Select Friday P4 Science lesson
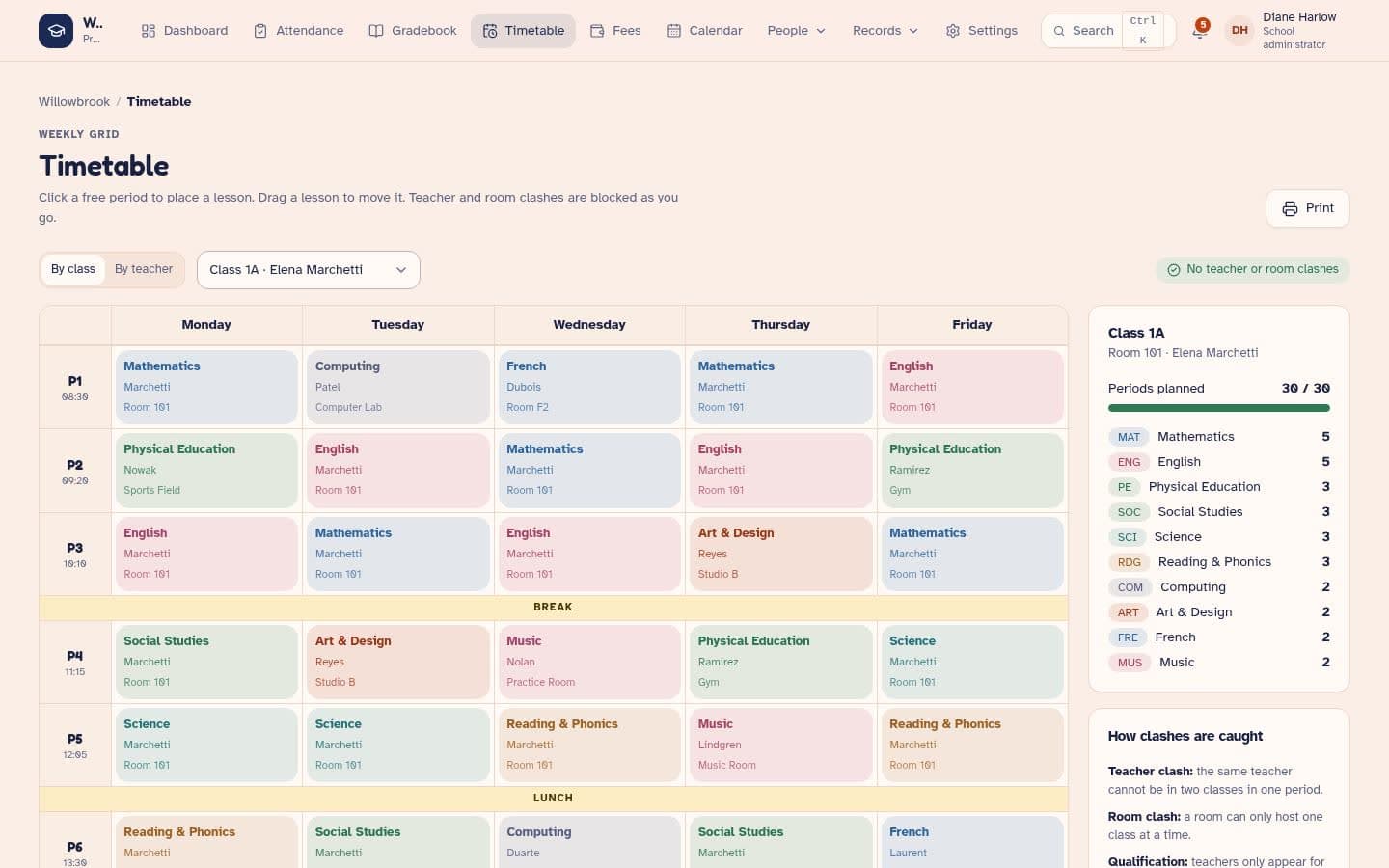This screenshot has height=868, width=1389. 972,662
